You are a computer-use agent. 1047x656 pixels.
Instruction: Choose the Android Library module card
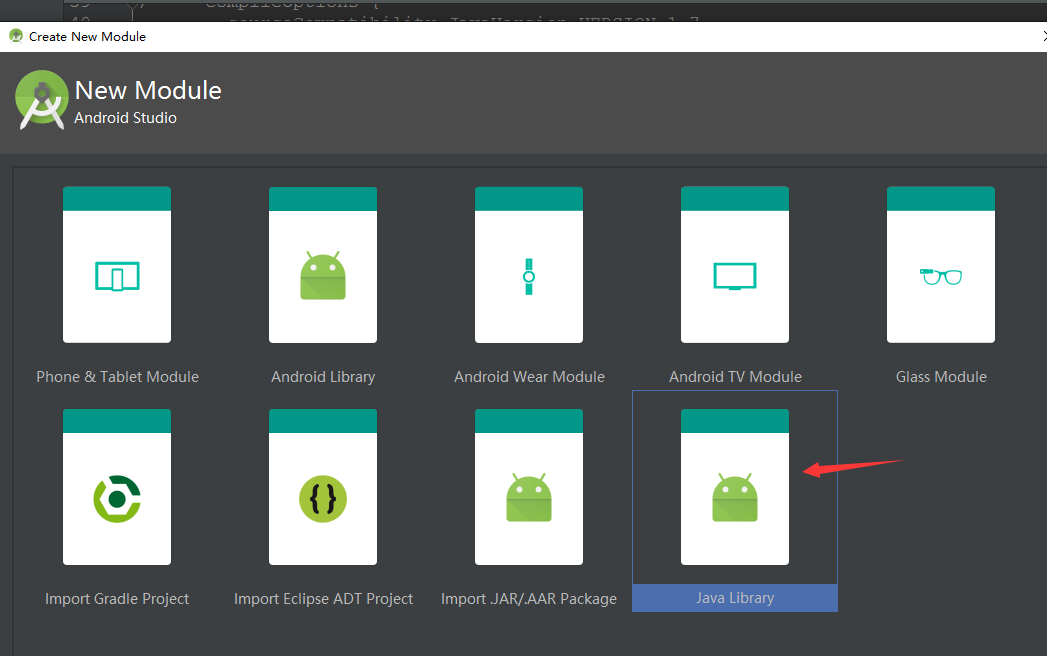point(323,265)
